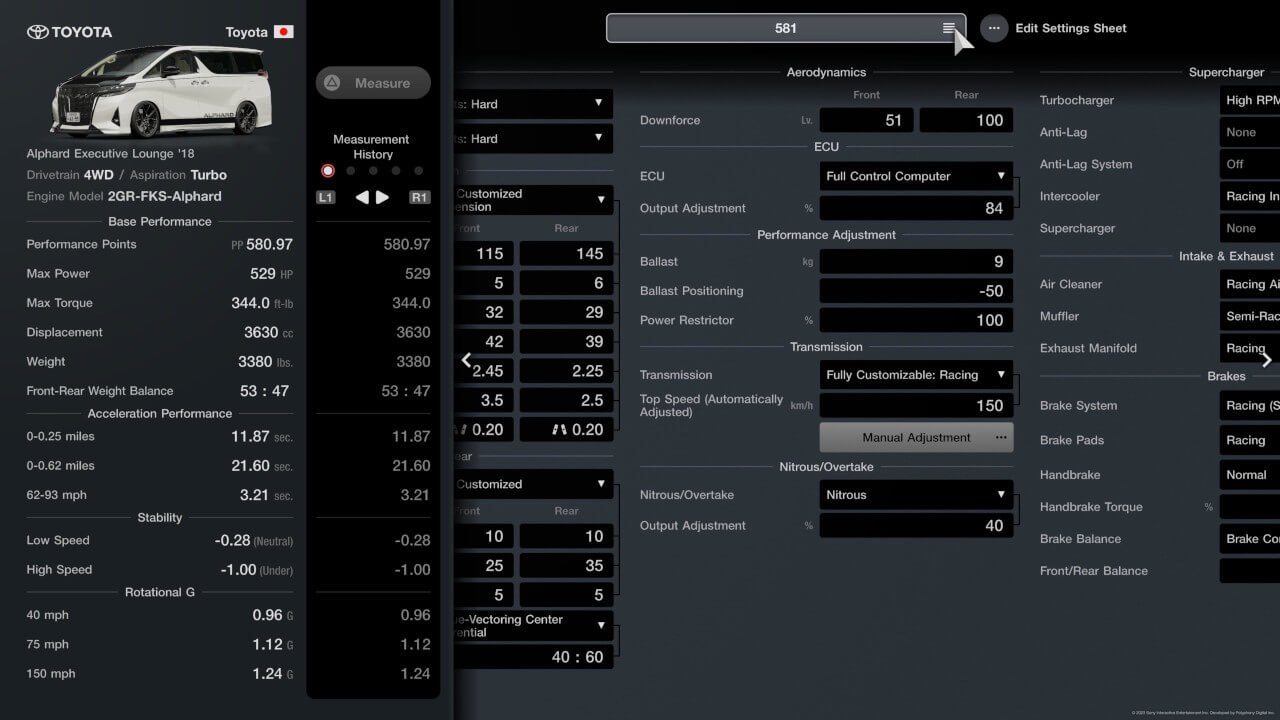Click the right scroll arrow near Exhaust Manifold

click(1266, 360)
